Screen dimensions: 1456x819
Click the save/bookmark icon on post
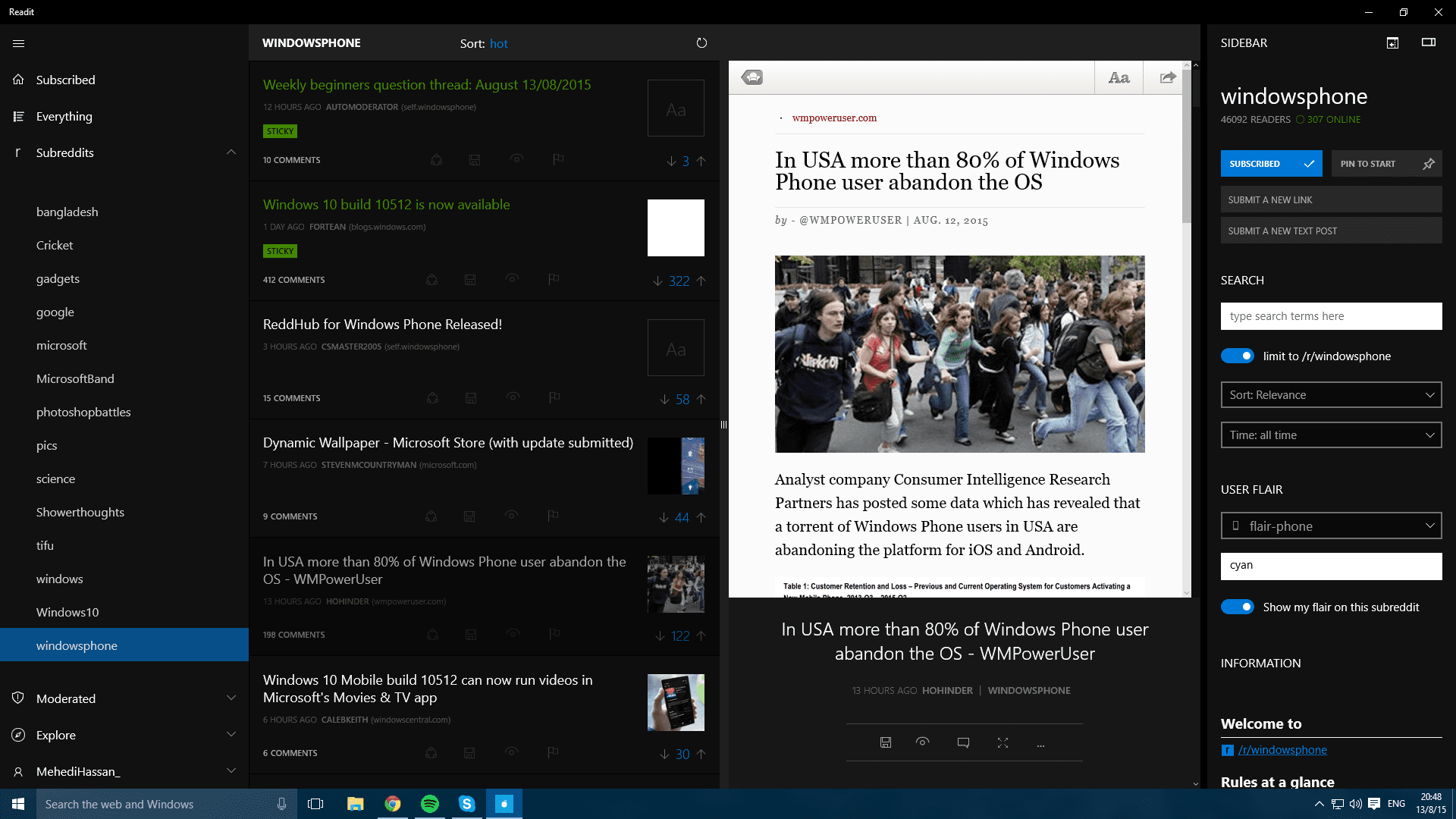coord(884,743)
